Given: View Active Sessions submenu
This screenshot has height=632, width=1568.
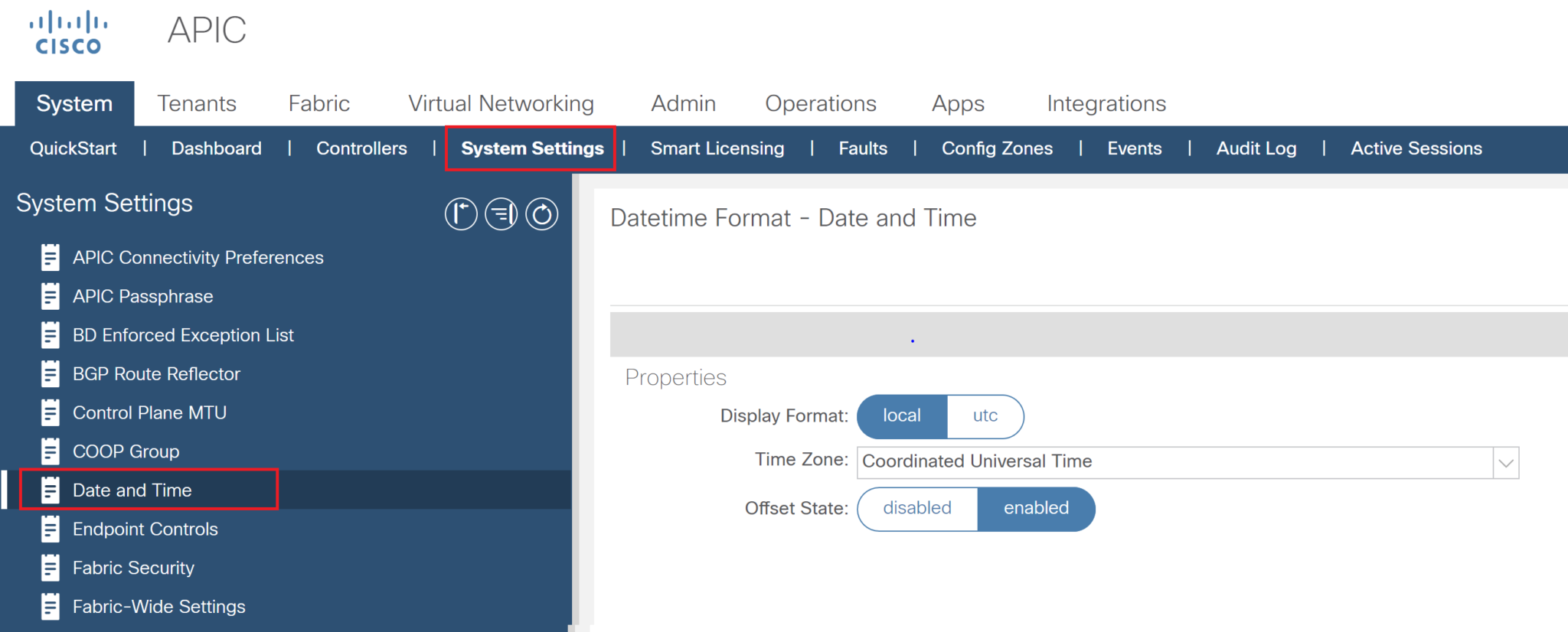Looking at the screenshot, I should 1416,148.
